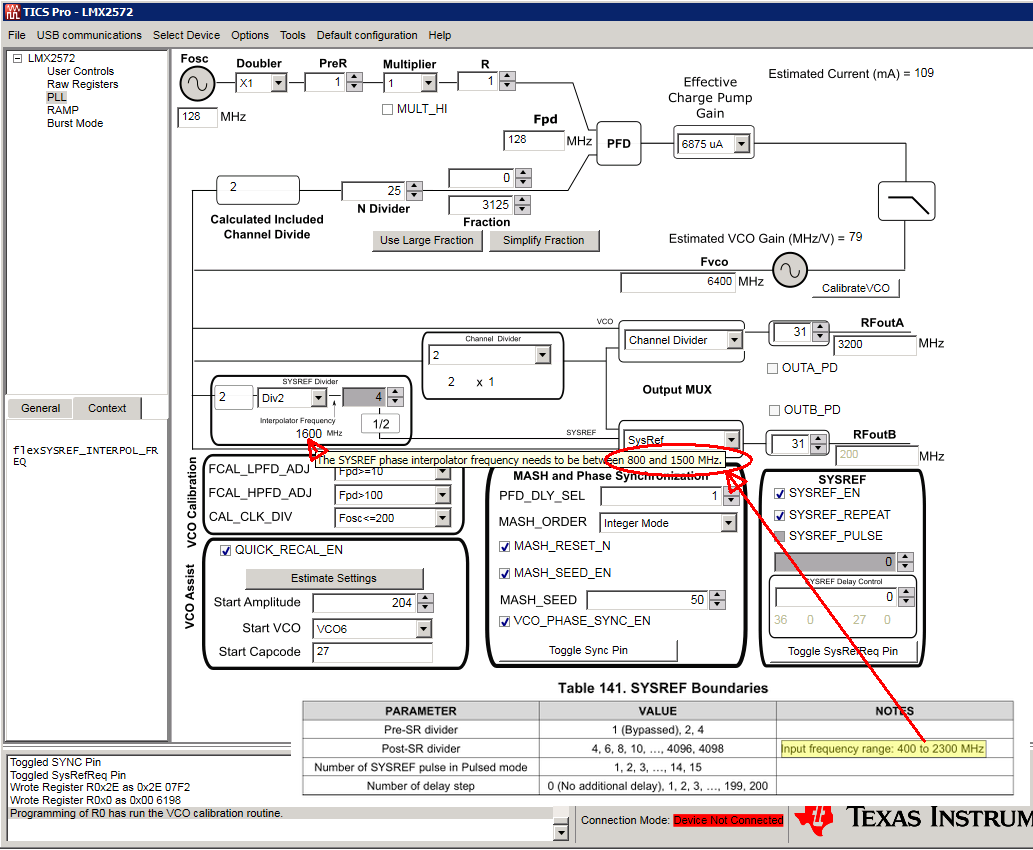Toggle the OUTA_PD checkbox
The height and width of the screenshot is (850, 1033).
coord(773,368)
